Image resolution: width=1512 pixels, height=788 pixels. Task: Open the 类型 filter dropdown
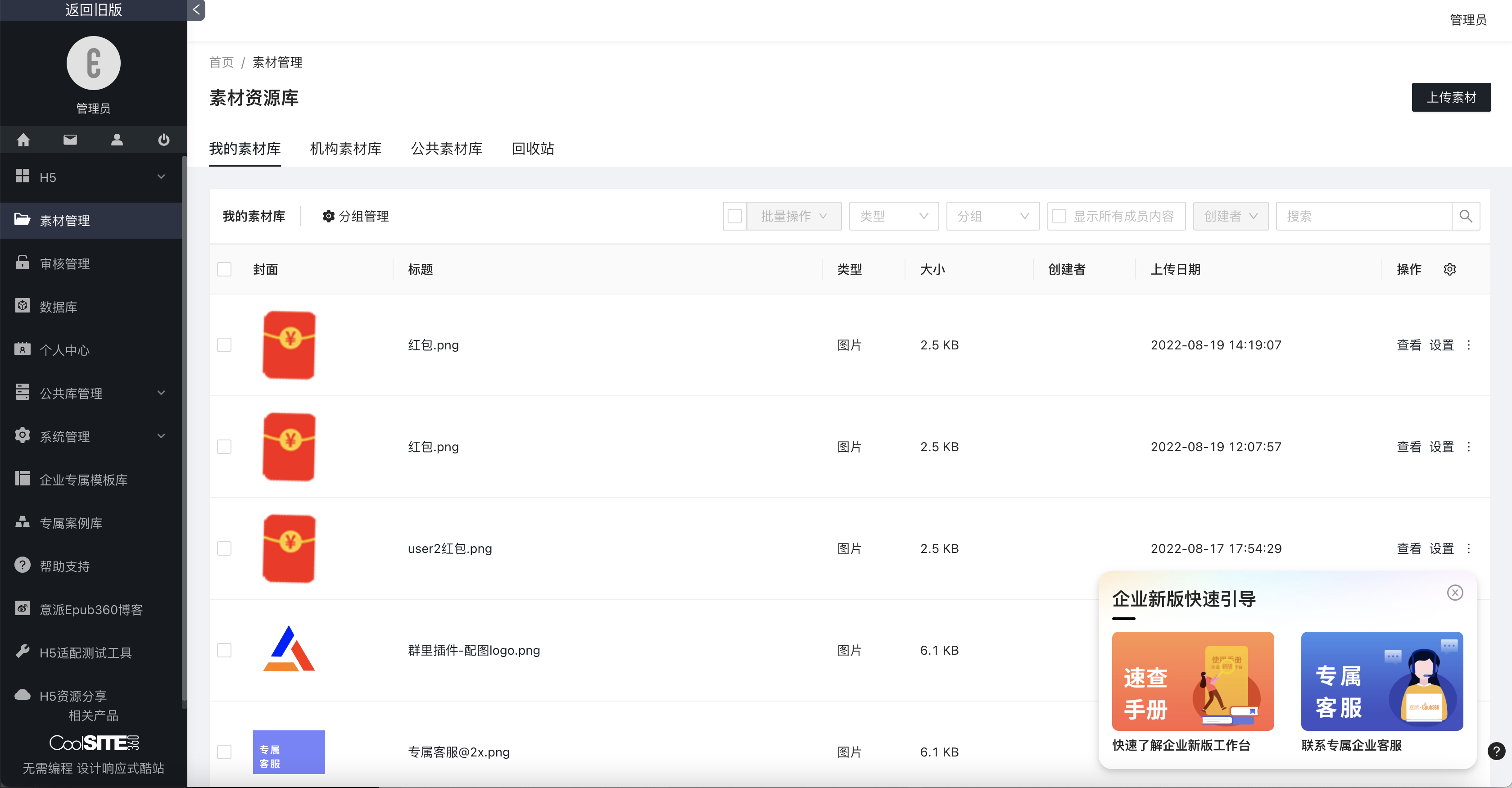tap(893, 216)
